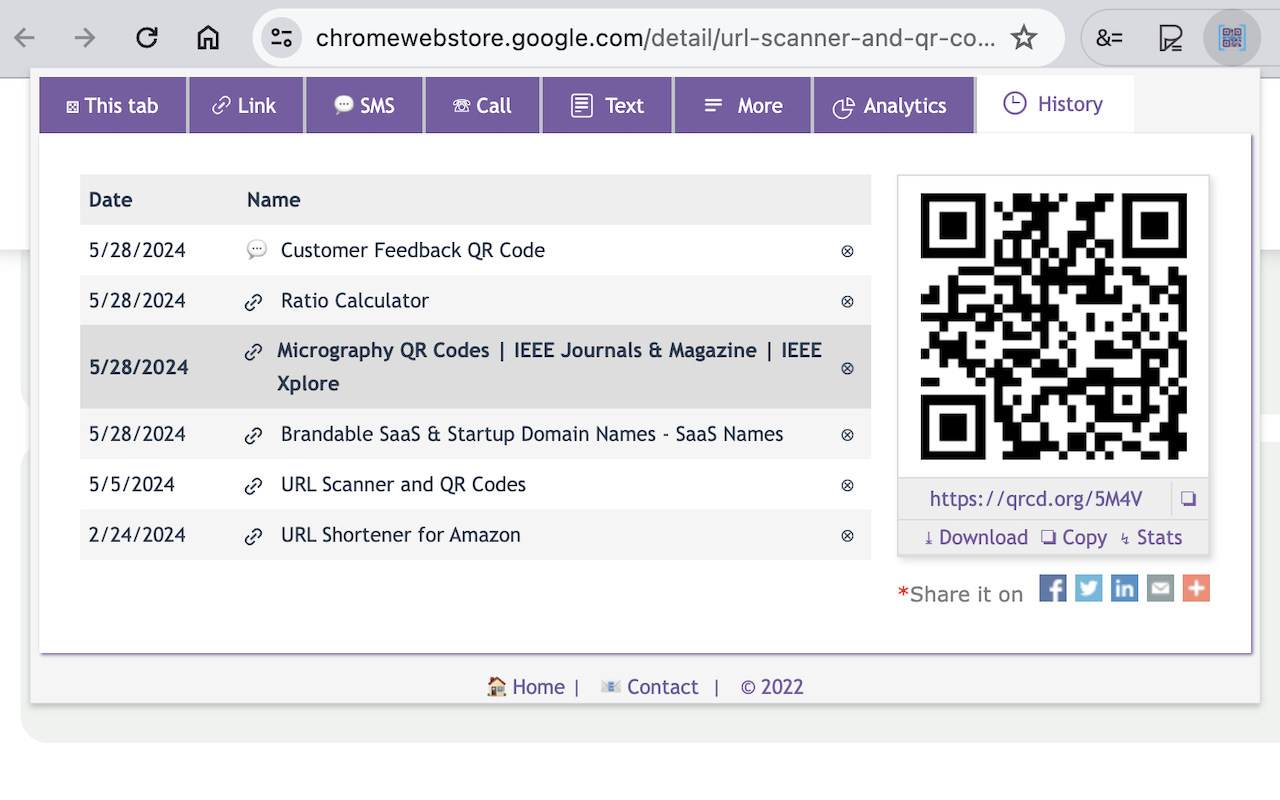Reload the current page

(147, 38)
